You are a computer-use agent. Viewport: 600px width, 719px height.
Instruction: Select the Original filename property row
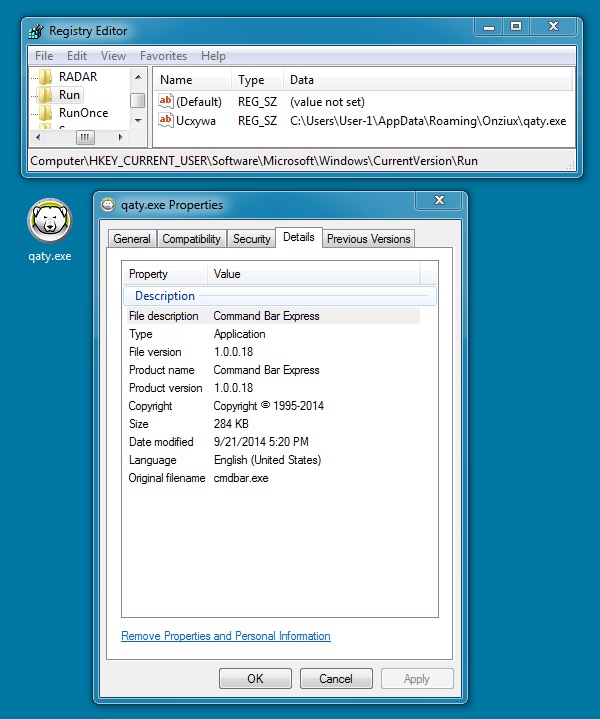(x=273, y=478)
